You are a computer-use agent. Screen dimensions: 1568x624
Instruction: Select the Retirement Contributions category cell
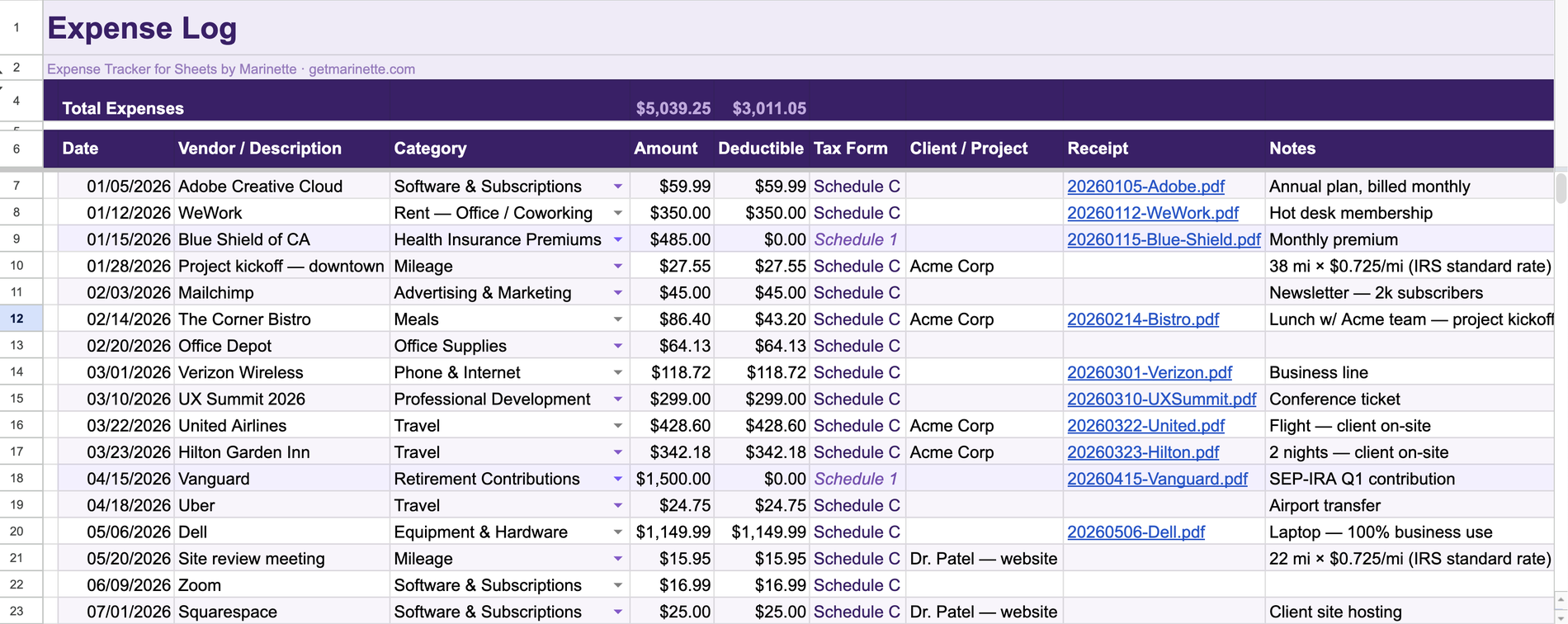509,479
